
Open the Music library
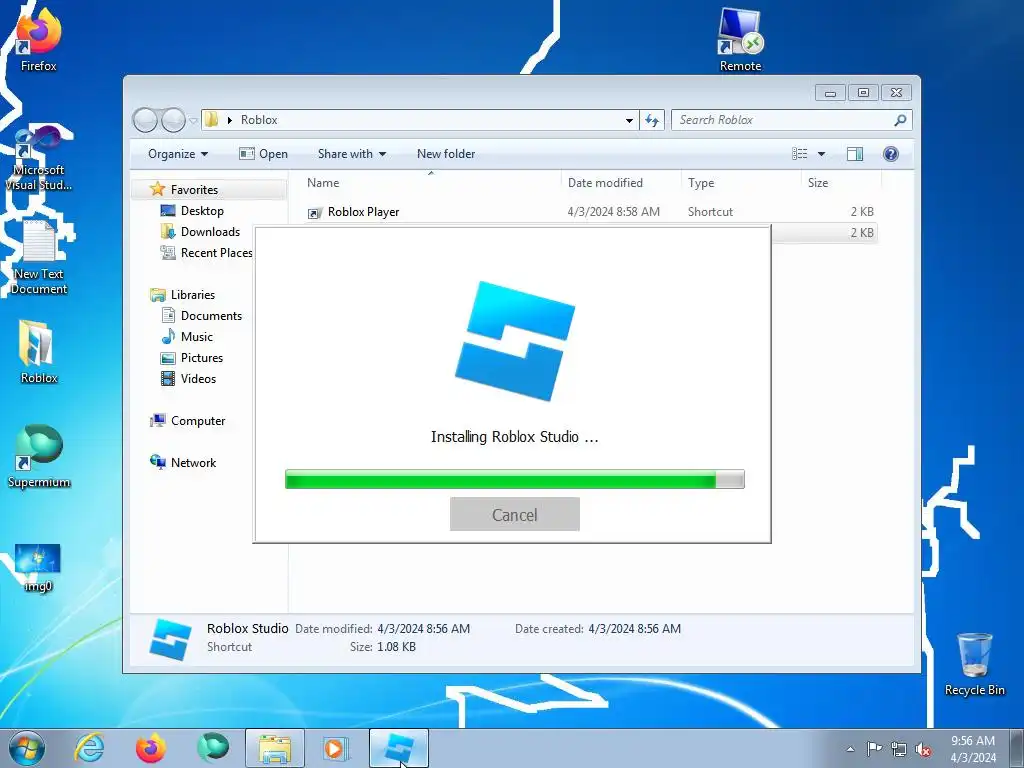pyautogui.click(x=197, y=337)
